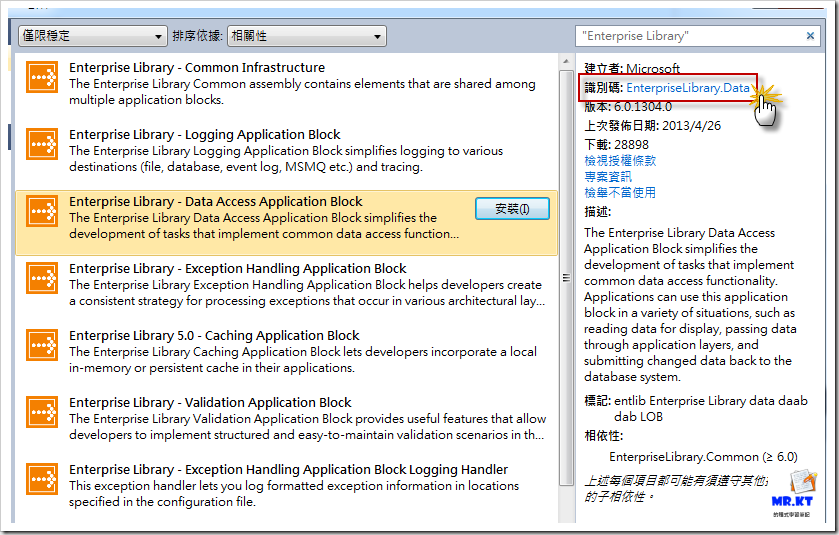The height and width of the screenshot is (535, 839).
Task: Click the last published date 2013/4/26
Action: pyautogui.click(x=691, y=126)
